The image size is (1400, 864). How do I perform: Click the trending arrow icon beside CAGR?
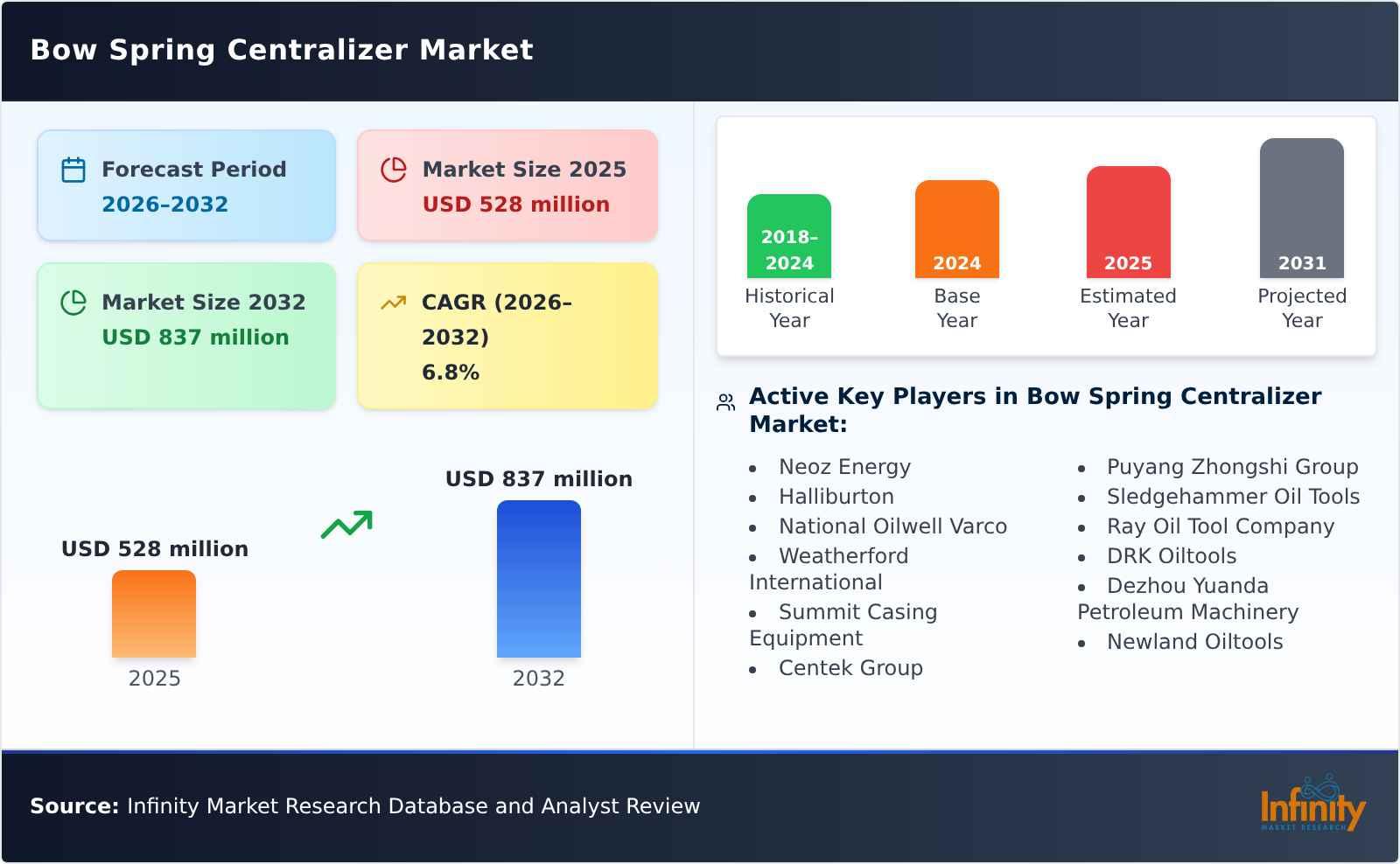(394, 303)
